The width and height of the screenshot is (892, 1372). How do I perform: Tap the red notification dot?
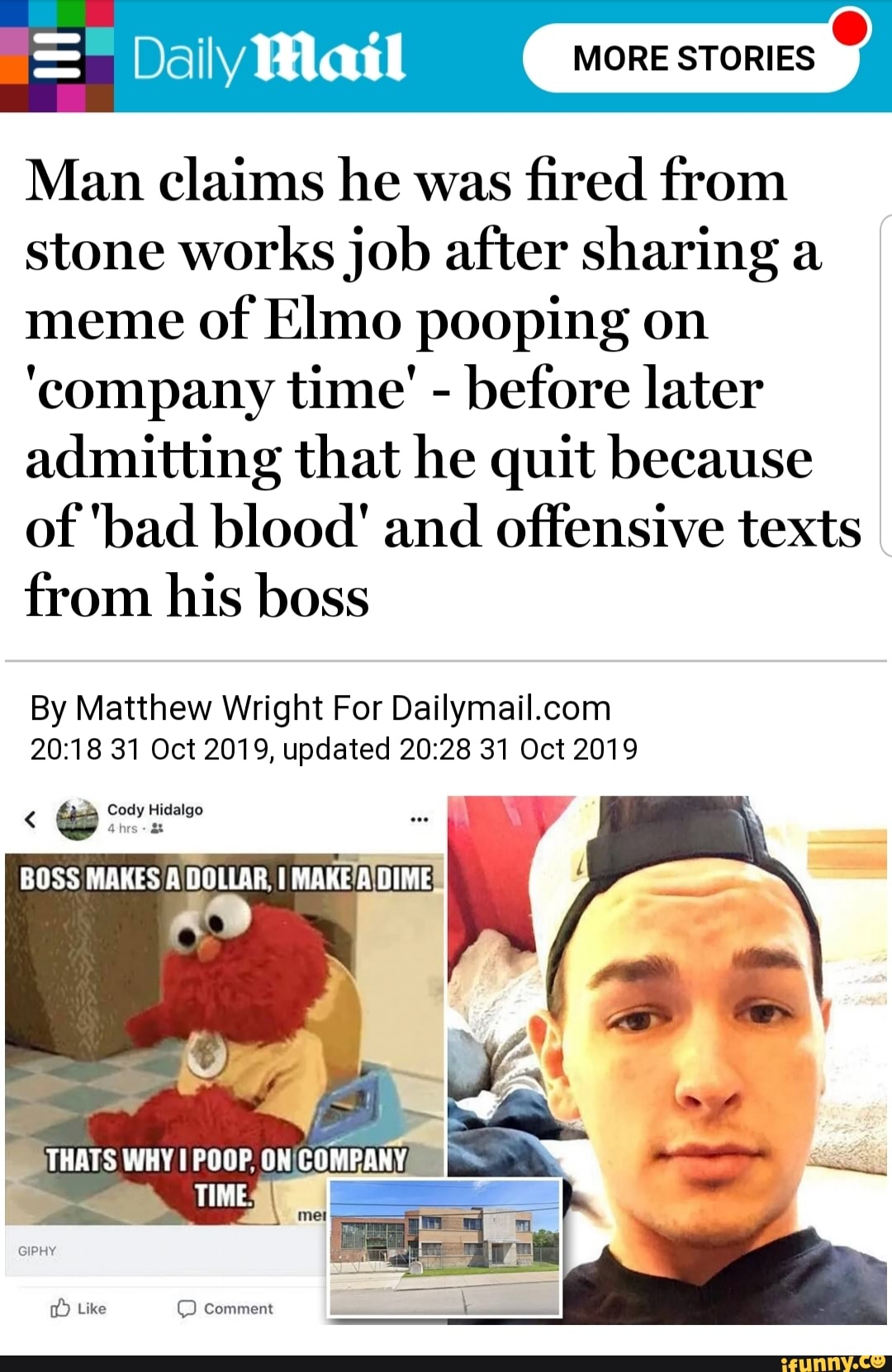pos(851,26)
